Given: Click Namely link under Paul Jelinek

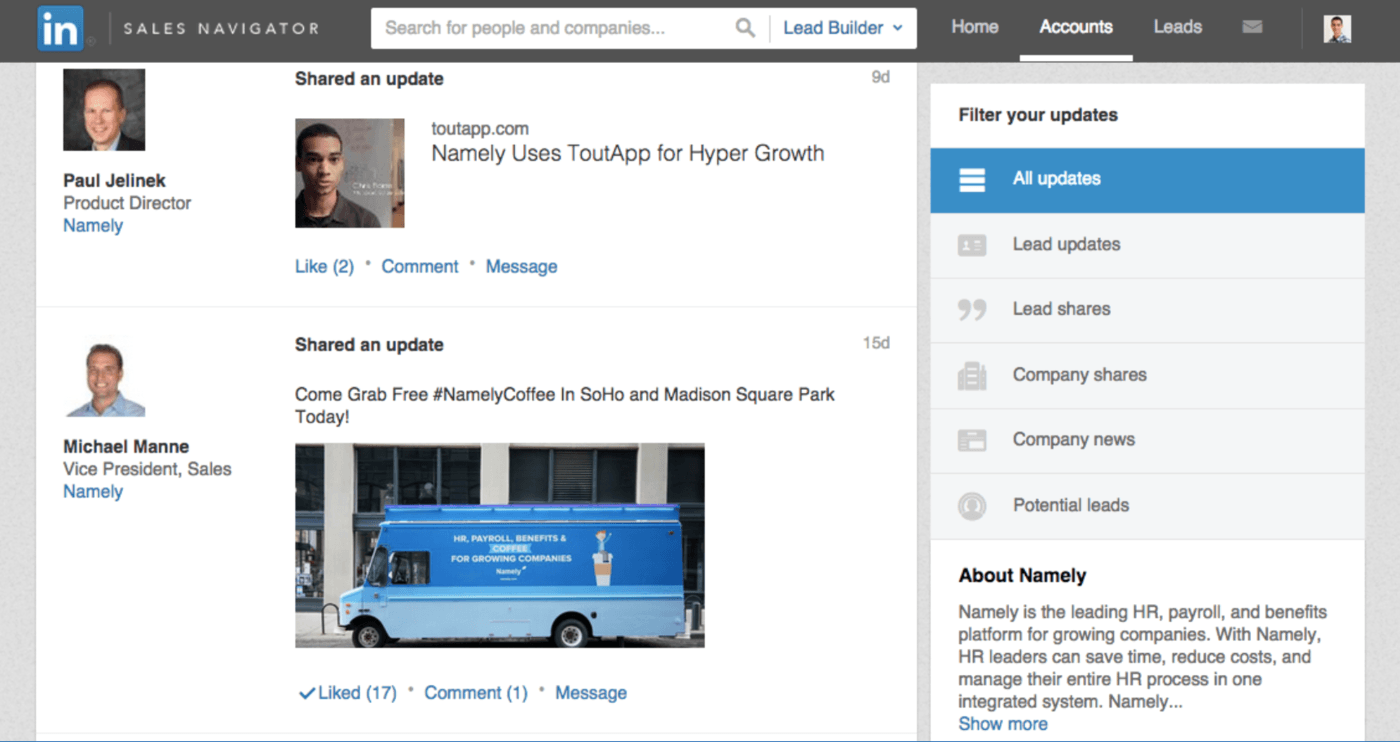Looking at the screenshot, I should click(x=93, y=226).
